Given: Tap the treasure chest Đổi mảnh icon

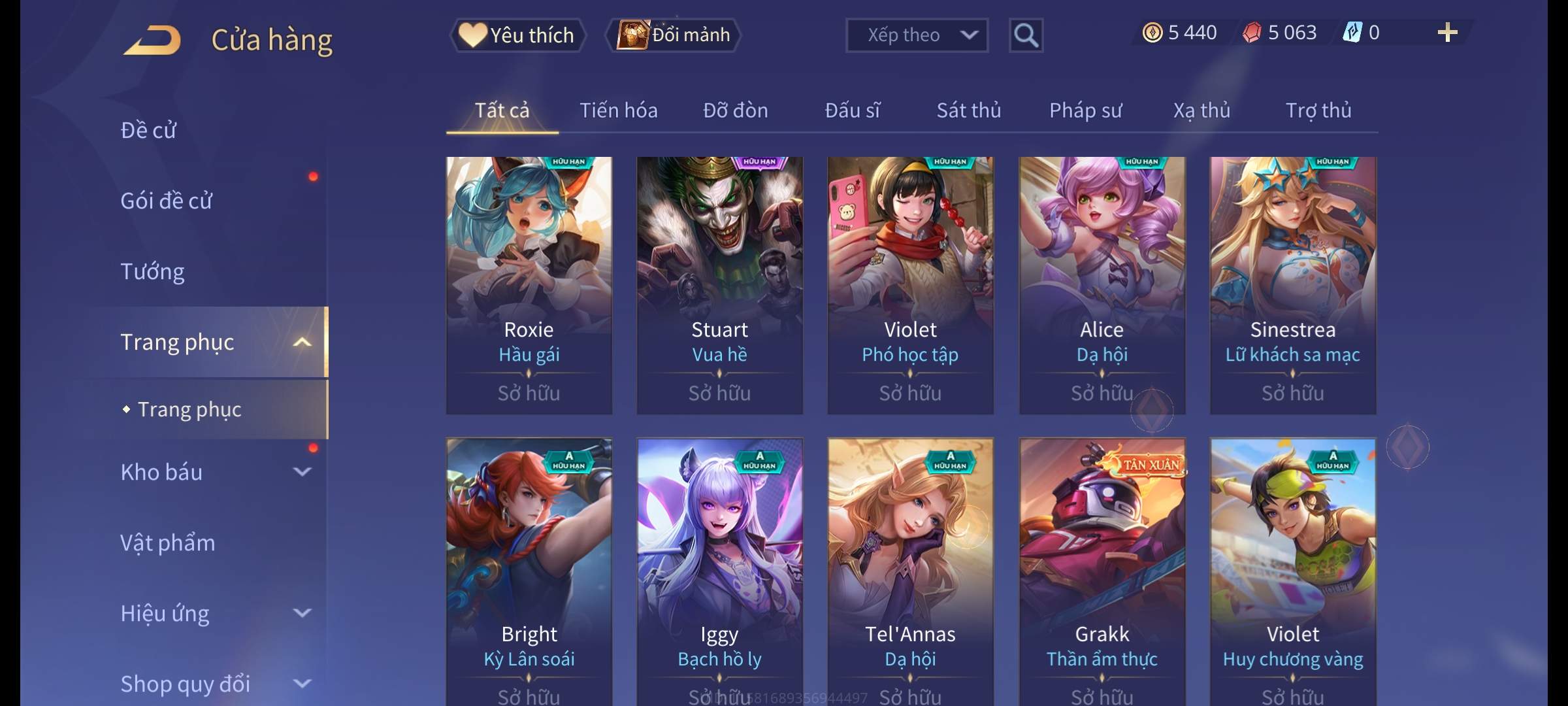Looking at the screenshot, I should click(632, 35).
